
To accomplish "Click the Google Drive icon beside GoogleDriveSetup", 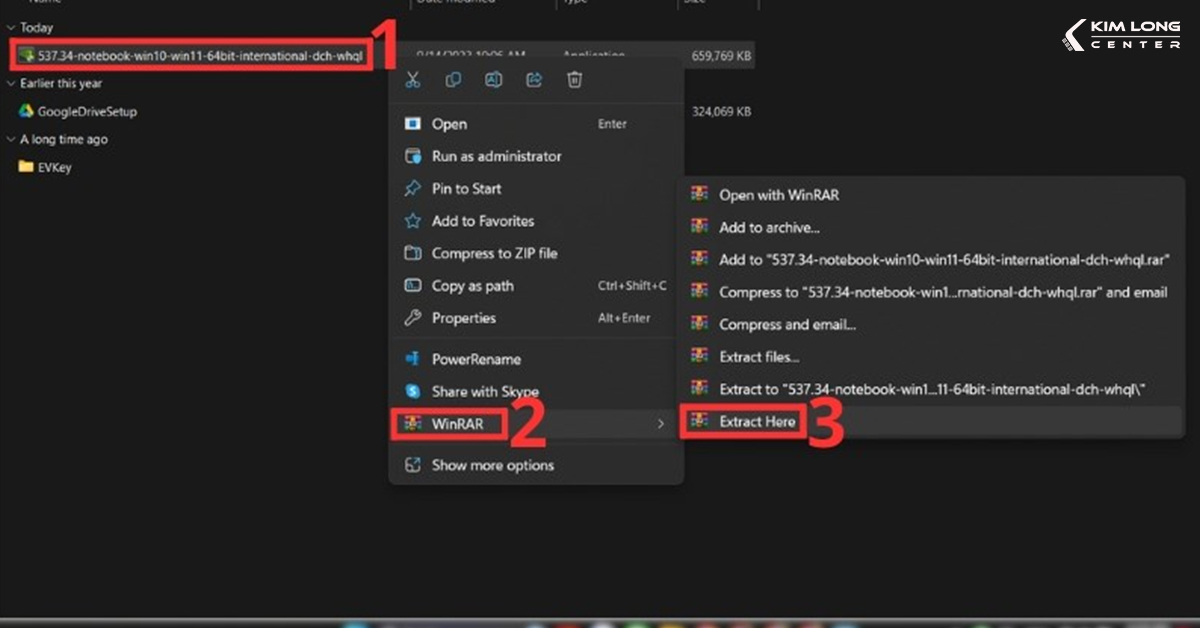I will (28, 111).
